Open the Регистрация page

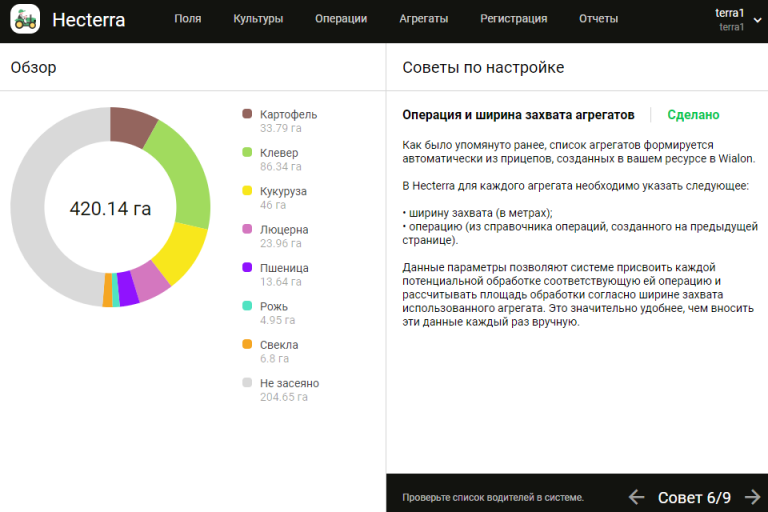point(513,18)
